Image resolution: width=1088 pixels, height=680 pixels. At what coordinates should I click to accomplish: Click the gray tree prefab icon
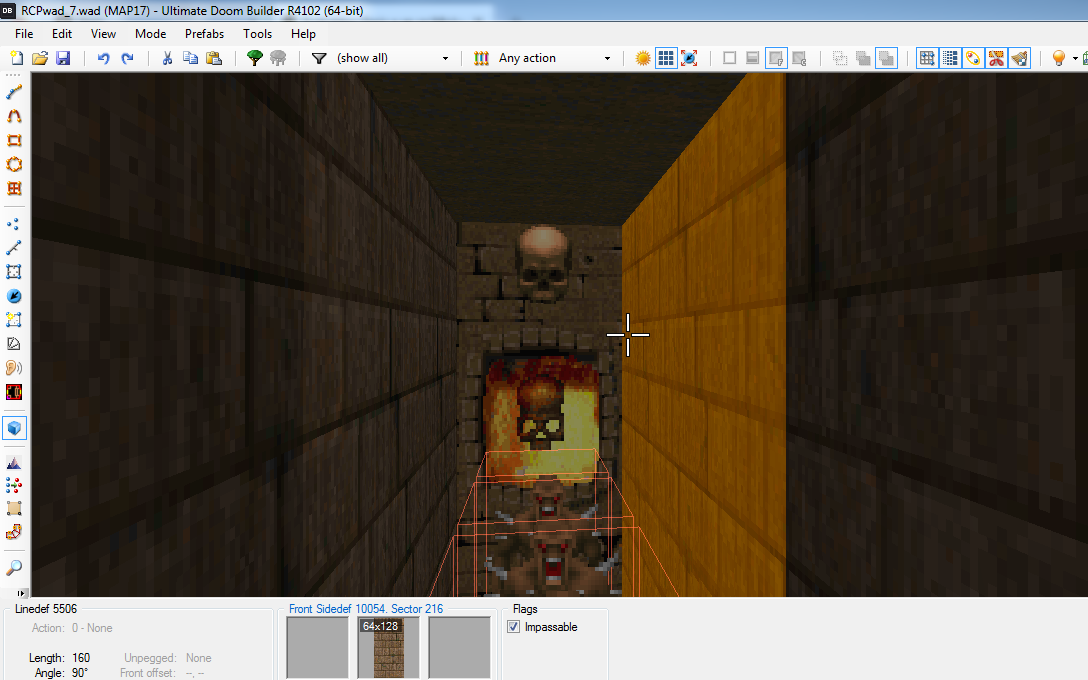click(x=278, y=58)
